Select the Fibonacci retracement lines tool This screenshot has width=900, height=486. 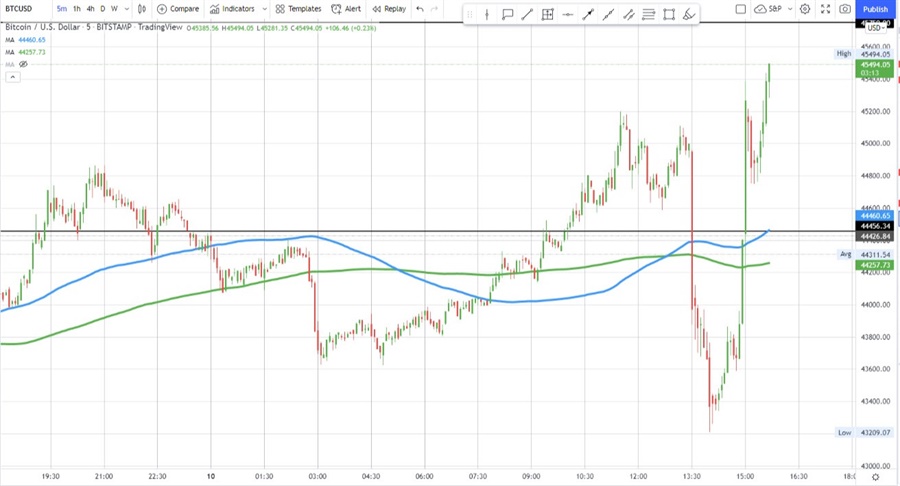(649, 15)
